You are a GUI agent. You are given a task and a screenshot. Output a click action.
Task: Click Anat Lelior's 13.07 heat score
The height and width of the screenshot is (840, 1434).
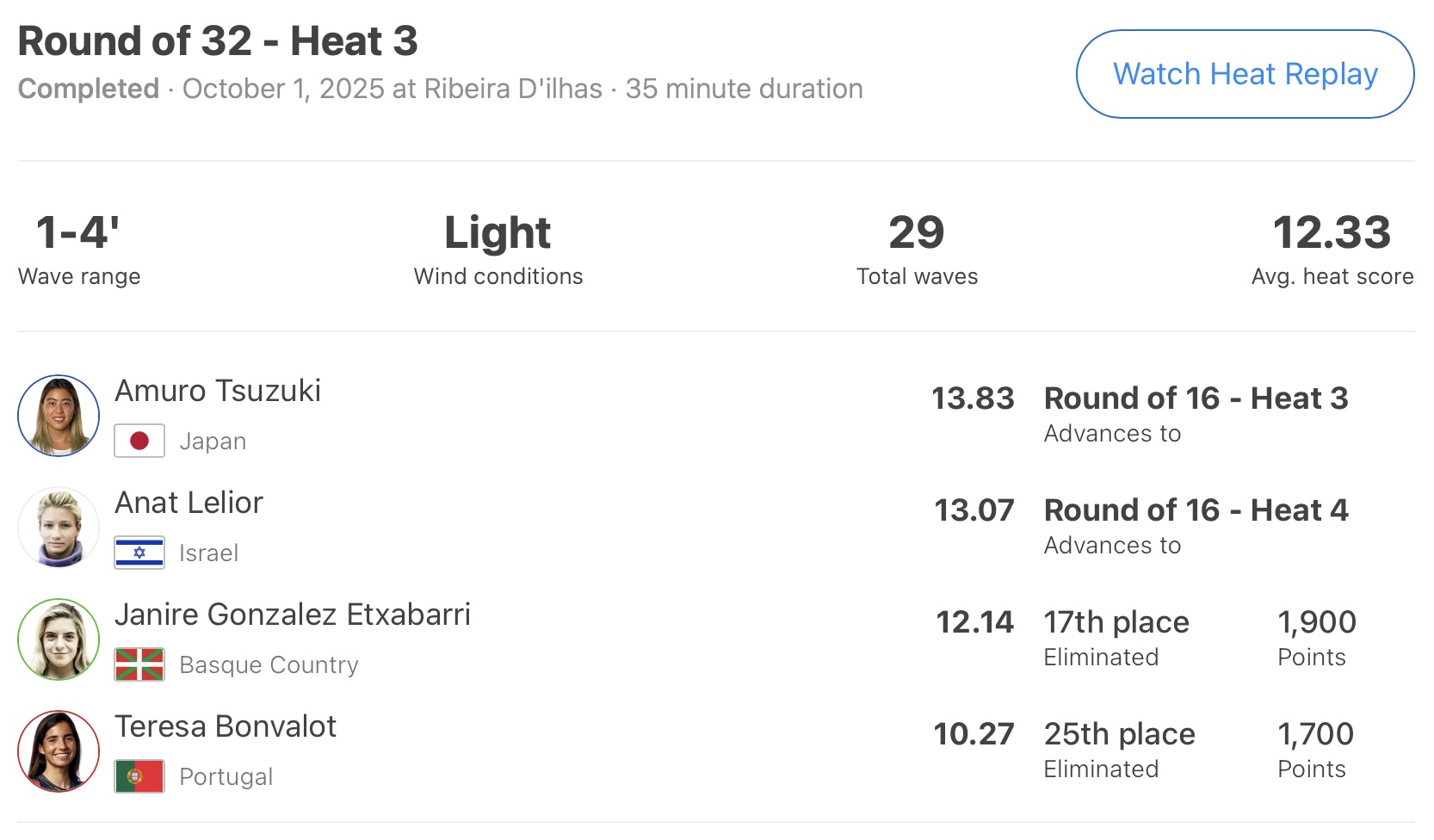click(974, 510)
